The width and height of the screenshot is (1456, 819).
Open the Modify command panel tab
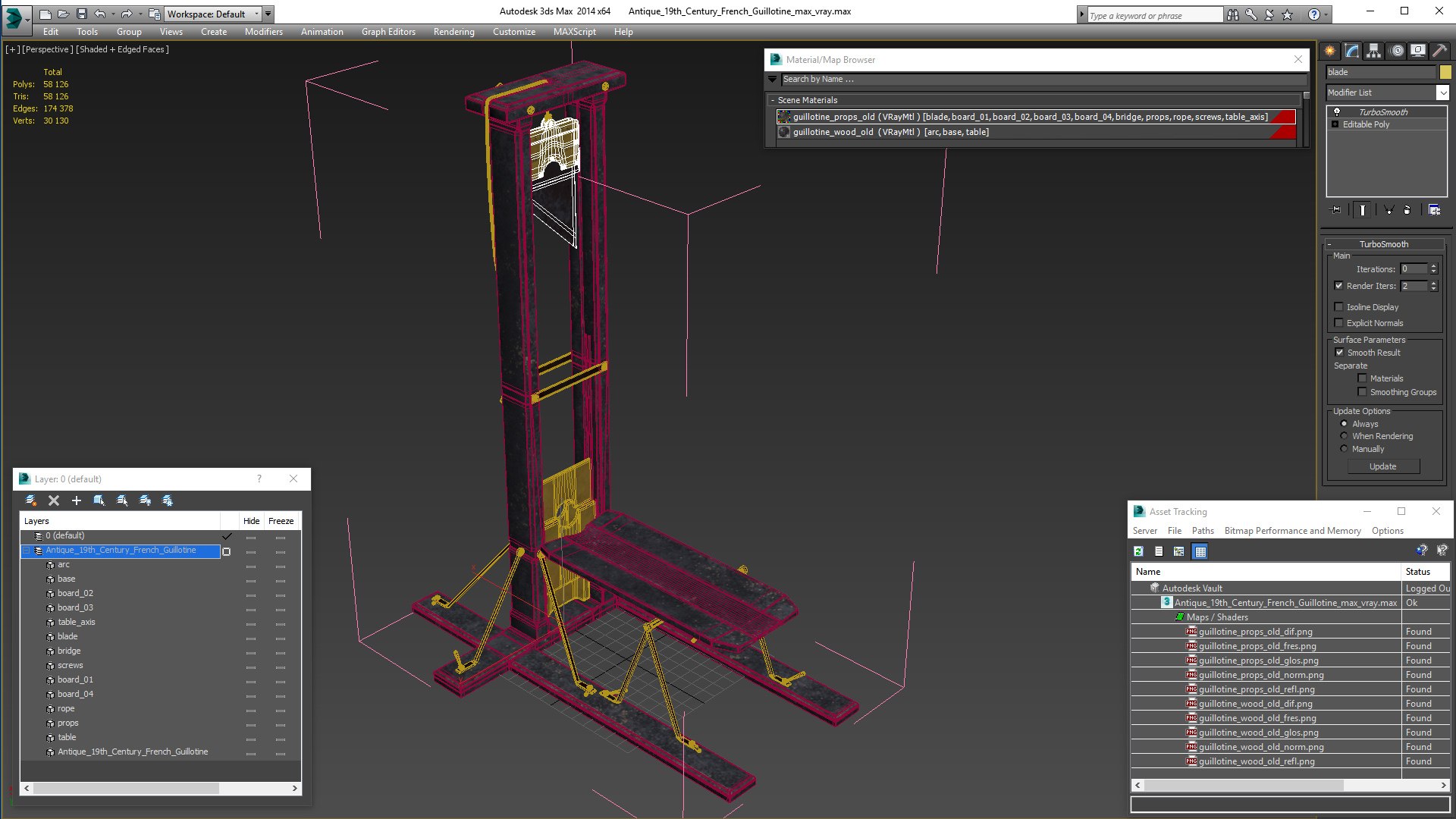(1351, 51)
